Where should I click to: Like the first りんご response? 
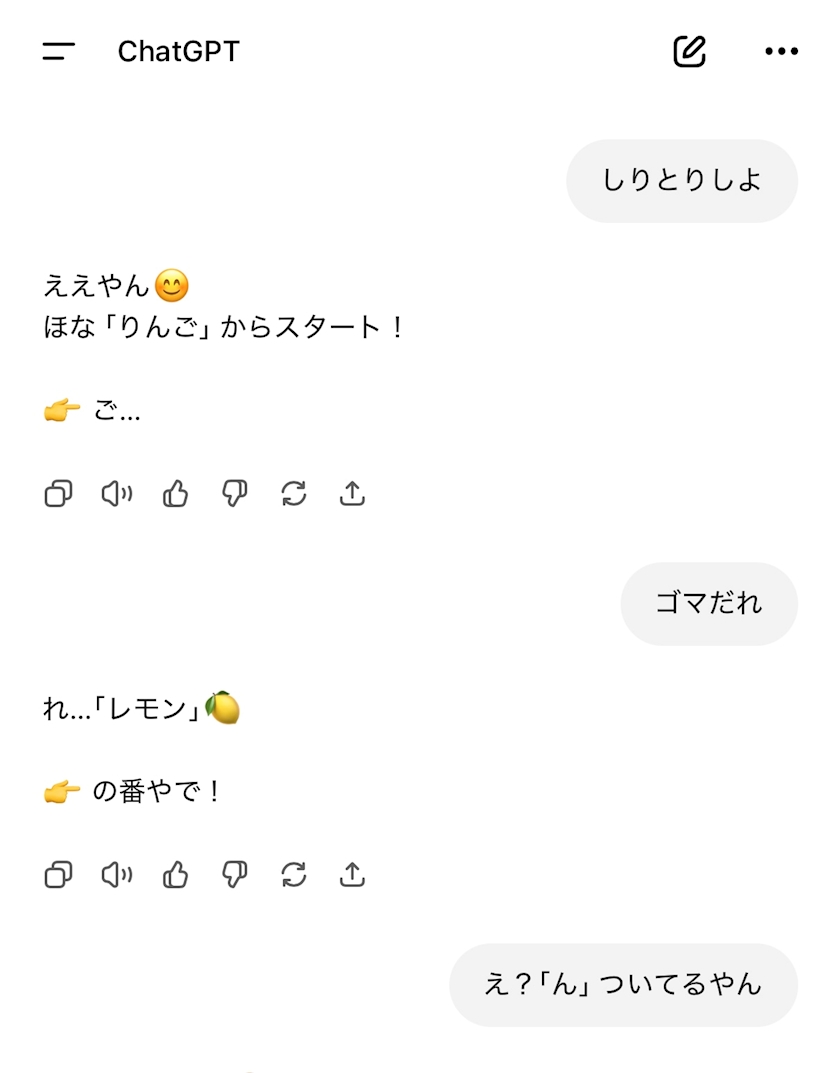[176, 493]
